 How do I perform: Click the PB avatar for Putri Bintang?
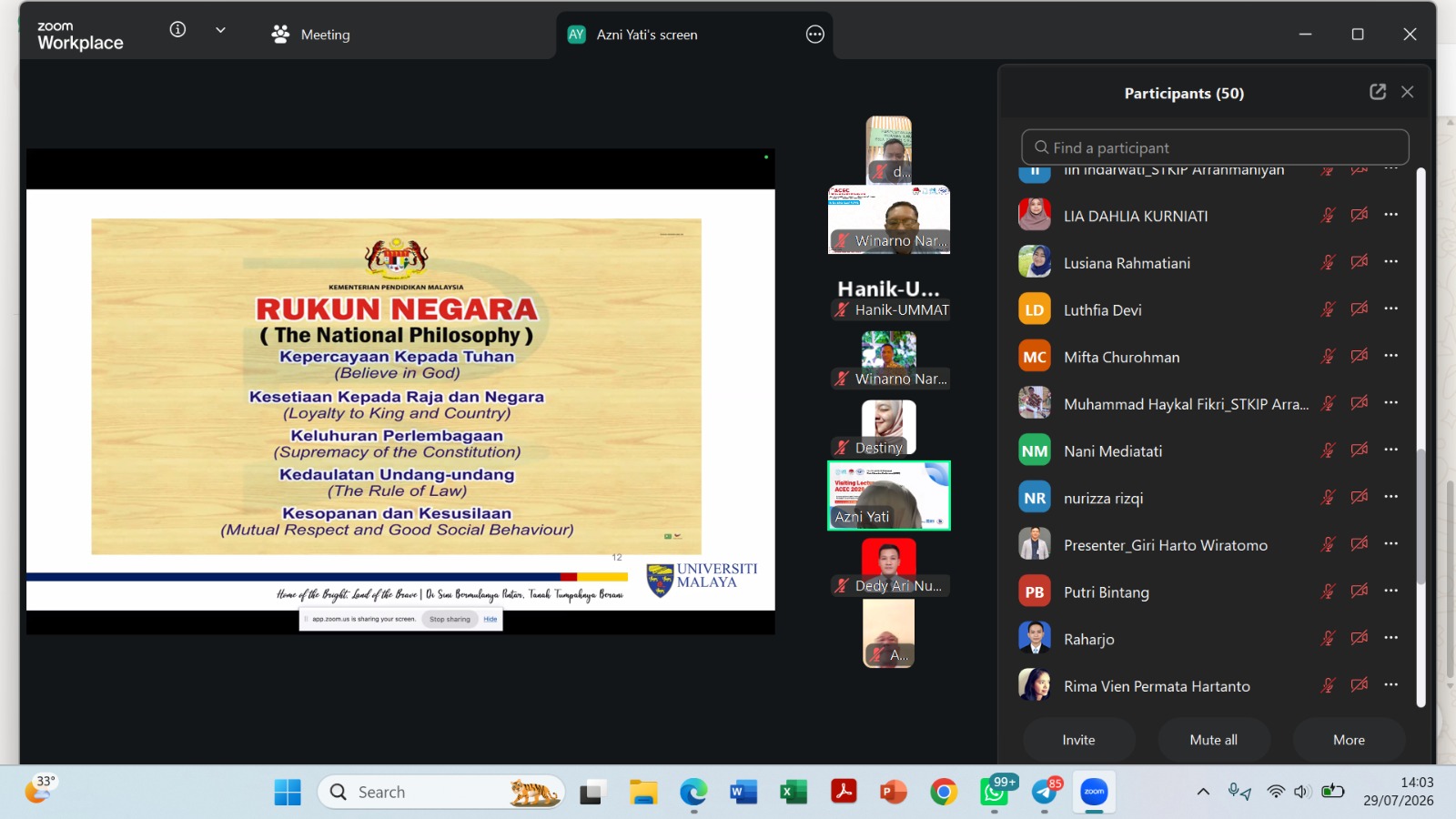point(1035,591)
